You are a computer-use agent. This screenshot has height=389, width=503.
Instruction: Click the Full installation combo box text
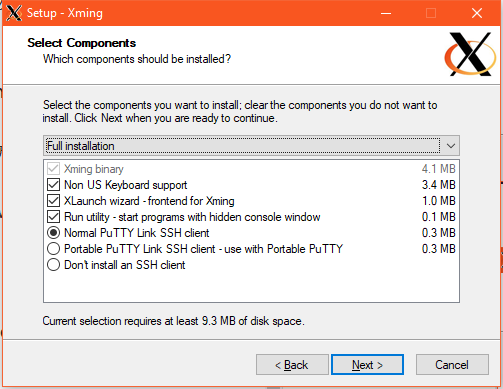pyautogui.click(x=80, y=146)
